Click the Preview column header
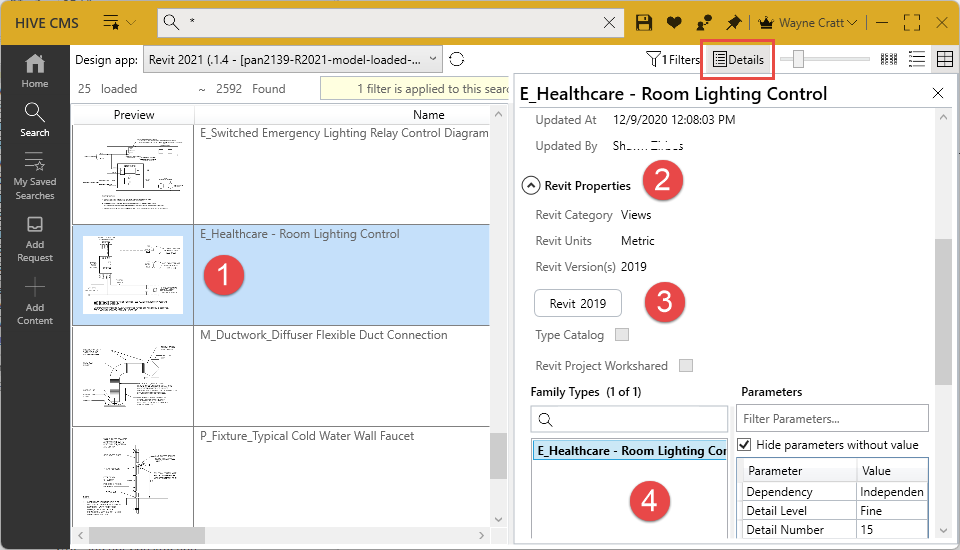Image resolution: width=960 pixels, height=550 pixels. click(x=133, y=115)
